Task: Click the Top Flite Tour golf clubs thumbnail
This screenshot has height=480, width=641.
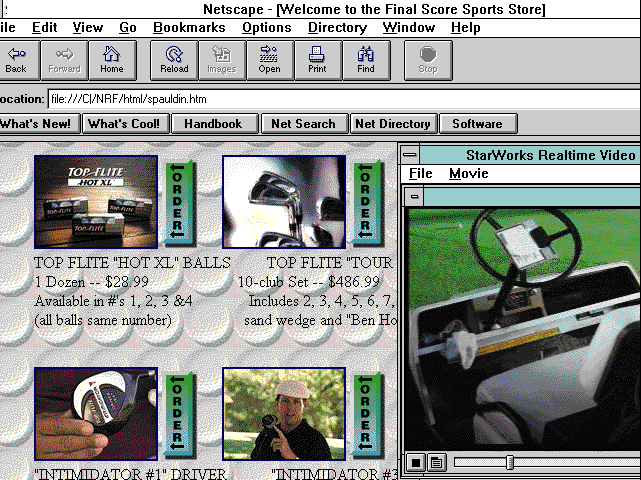Action: pos(283,202)
